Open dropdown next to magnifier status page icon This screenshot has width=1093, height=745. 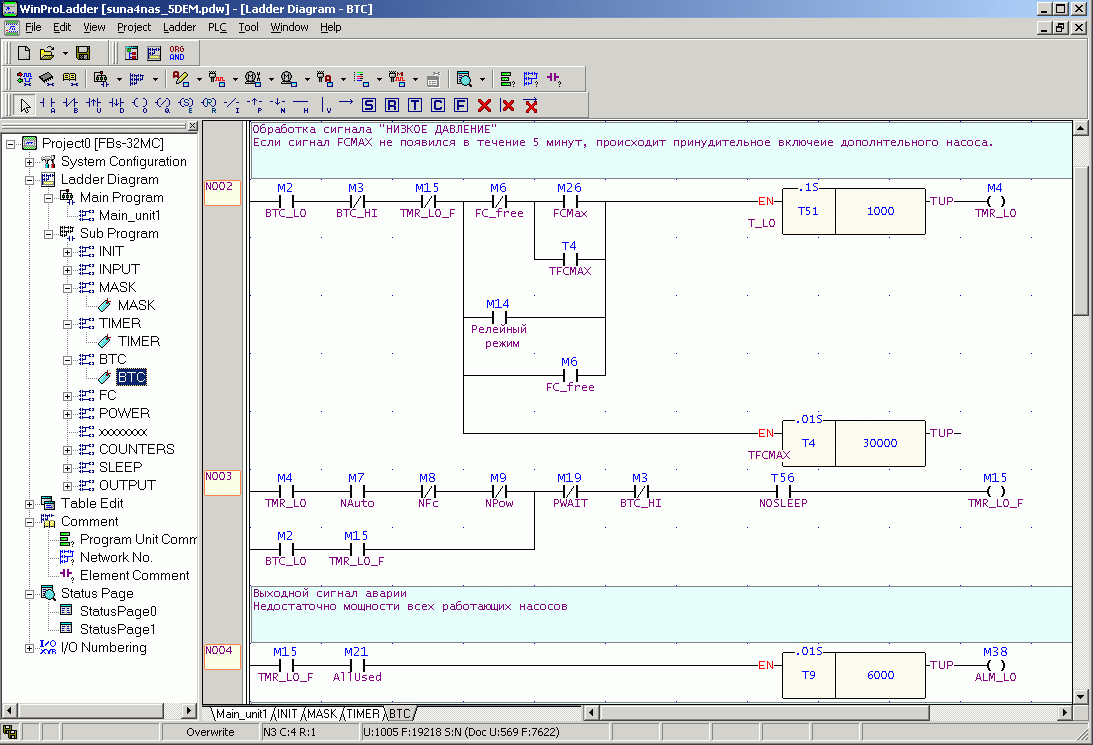[x=482, y=78]
